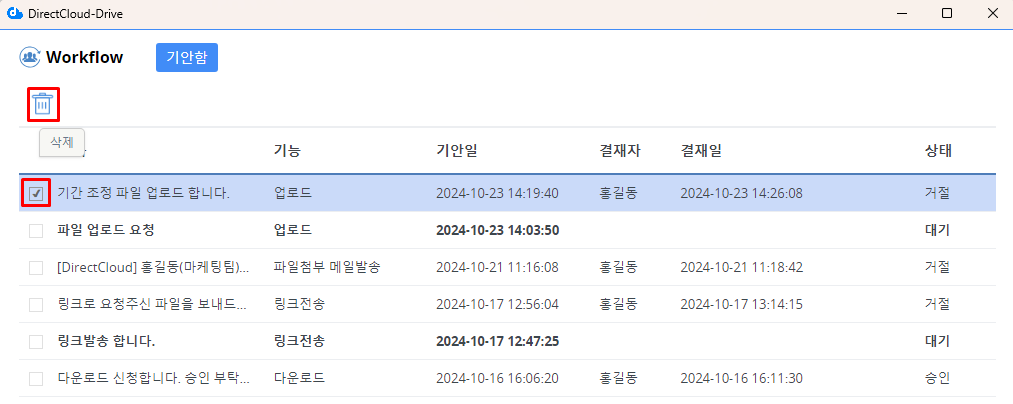Sort by the 기능 column header
The width and height of the screenshot is (1013, 404).
[x=287, y=151]
